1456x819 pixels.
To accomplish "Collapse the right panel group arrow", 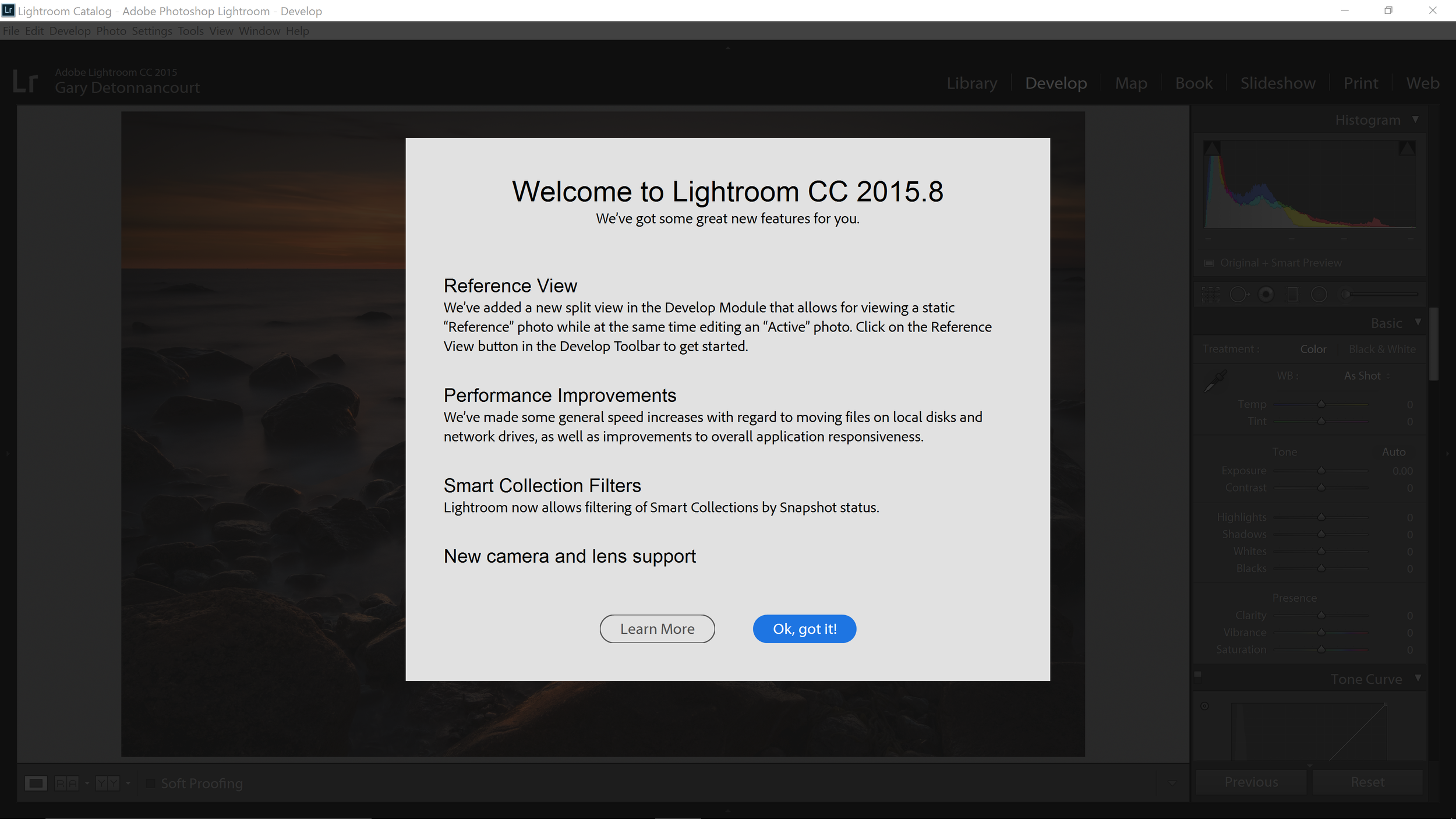I will click(x=1447, y=453).
